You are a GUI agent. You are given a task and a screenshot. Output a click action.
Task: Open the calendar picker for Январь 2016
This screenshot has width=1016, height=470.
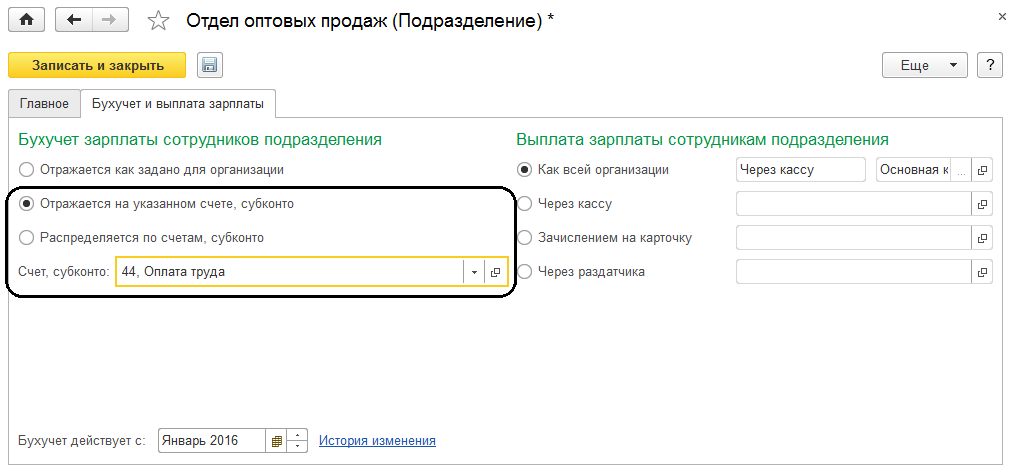tap(276, 440)
